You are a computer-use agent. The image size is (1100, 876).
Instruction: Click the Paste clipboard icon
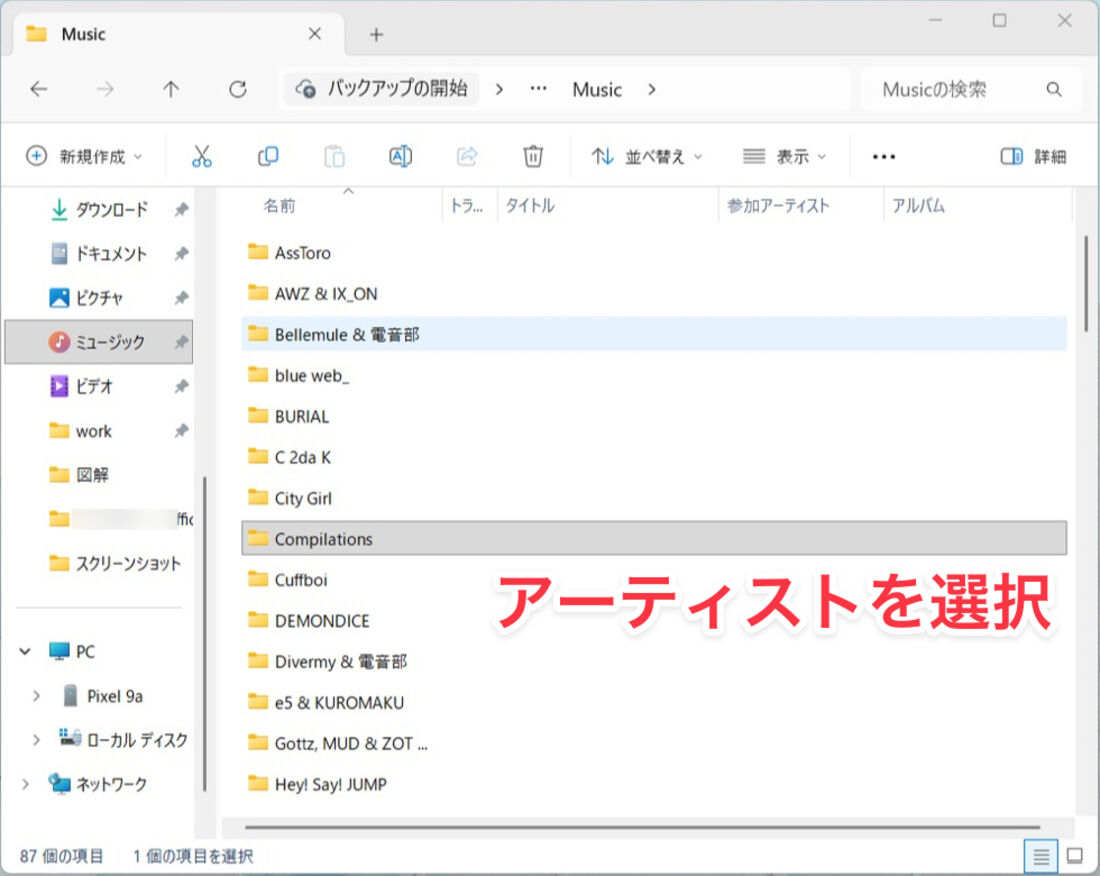click(334, 156)
